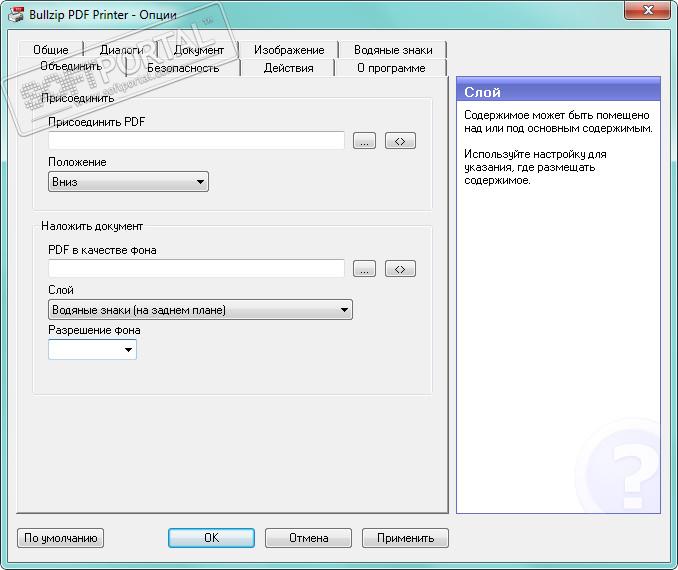The height and width of the screenshot is (570, 678).
Task: Open the Общие tab
Action: point(51,50)
